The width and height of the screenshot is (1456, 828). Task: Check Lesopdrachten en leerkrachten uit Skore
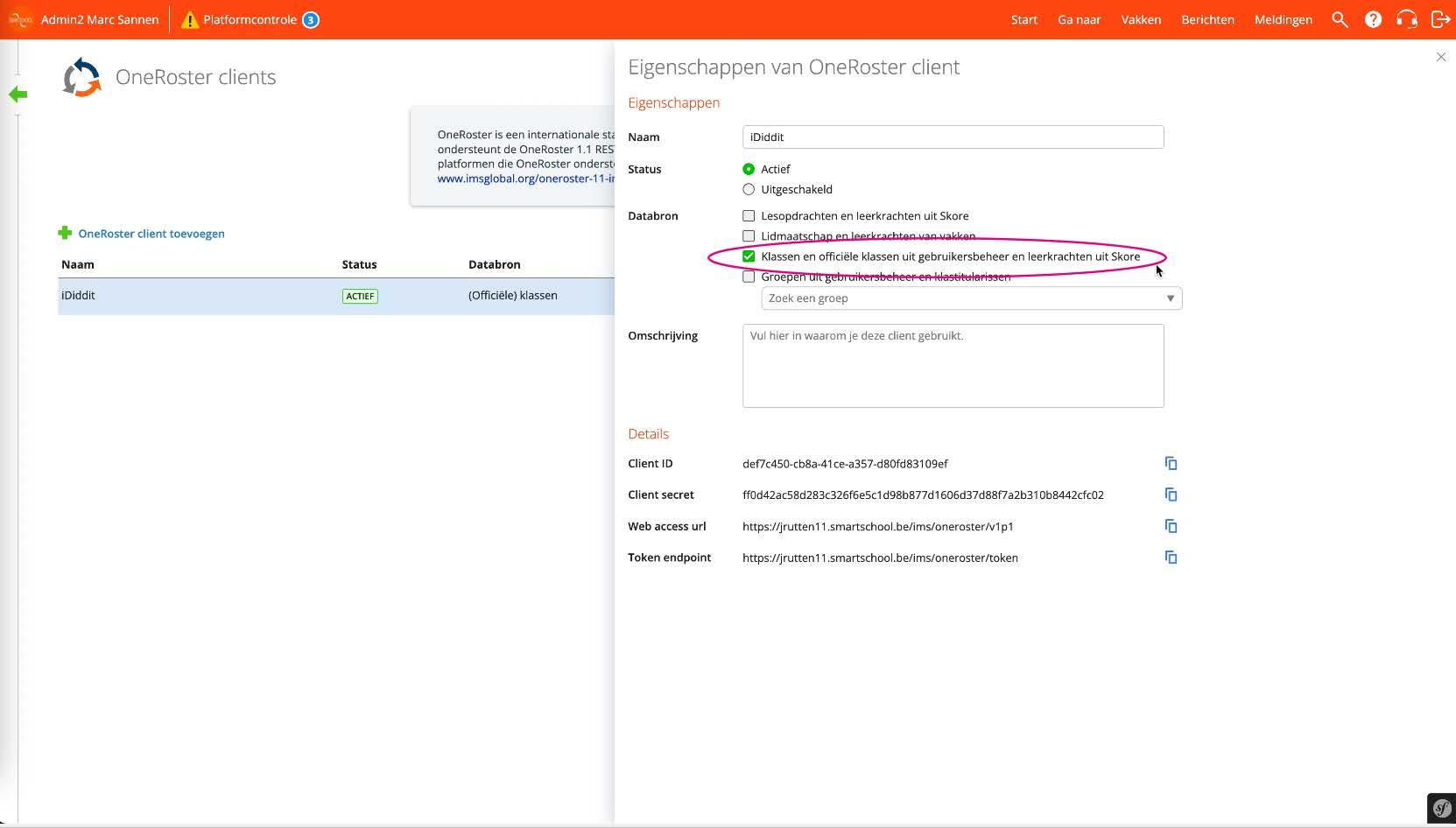tap(749, 215)
